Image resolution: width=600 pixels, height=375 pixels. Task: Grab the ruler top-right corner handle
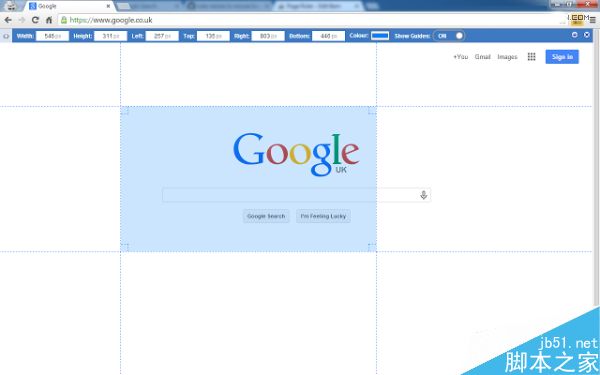372,110
